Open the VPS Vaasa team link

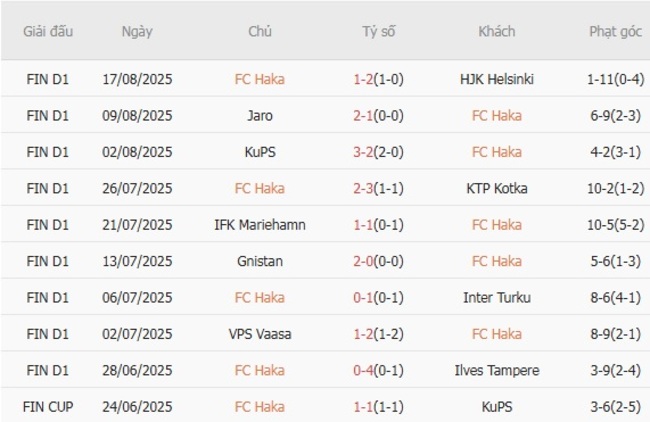(260, 334)
